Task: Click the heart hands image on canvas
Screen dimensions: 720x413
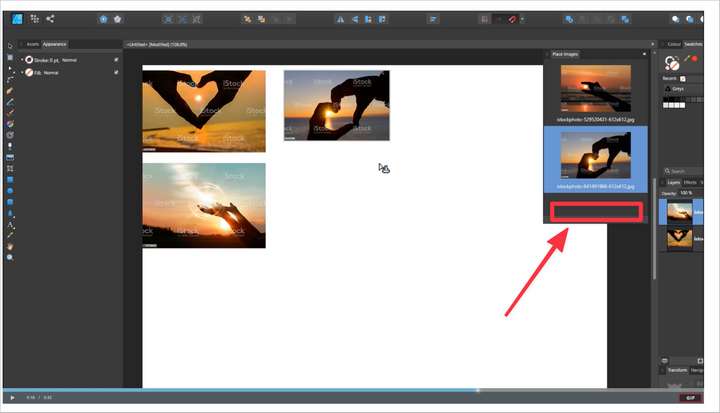Action: 204,111
